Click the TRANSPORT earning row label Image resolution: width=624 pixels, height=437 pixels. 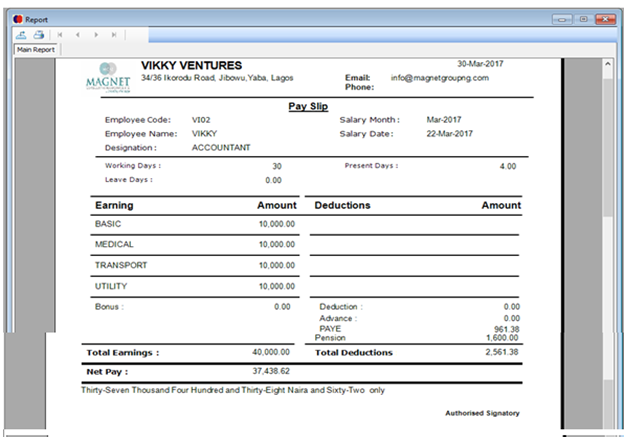121,265
